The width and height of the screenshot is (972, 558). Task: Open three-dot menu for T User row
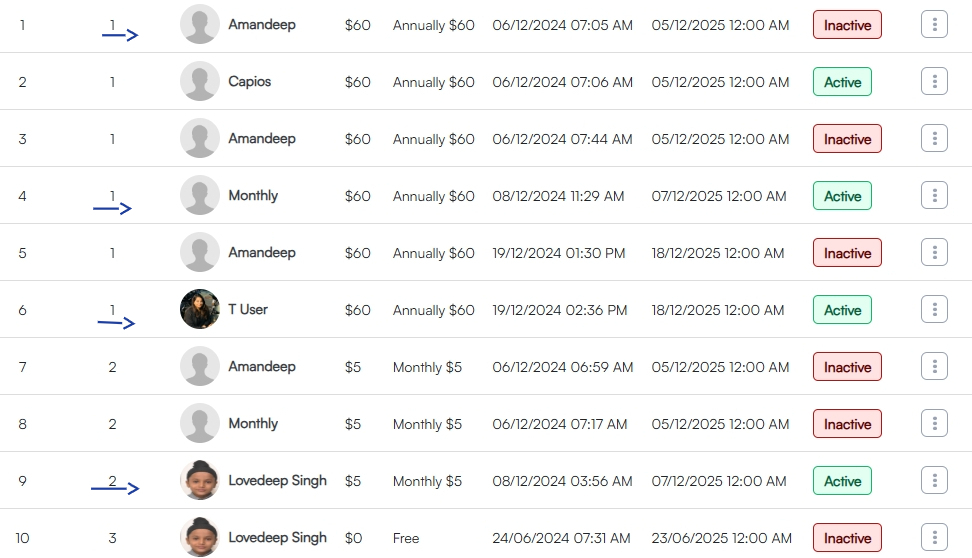pyautogui.click(x=934, y=310)
